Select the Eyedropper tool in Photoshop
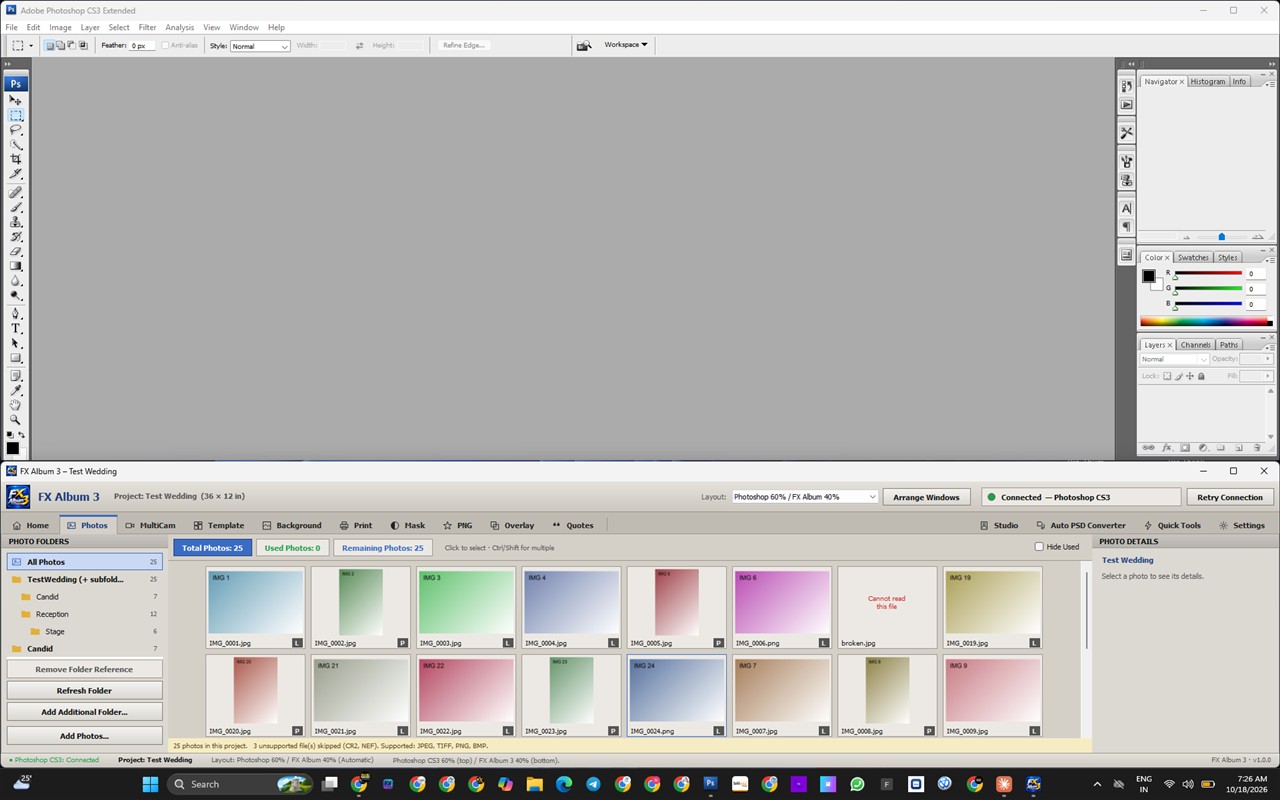This screenshot has height=800, width=1280. 16,391
